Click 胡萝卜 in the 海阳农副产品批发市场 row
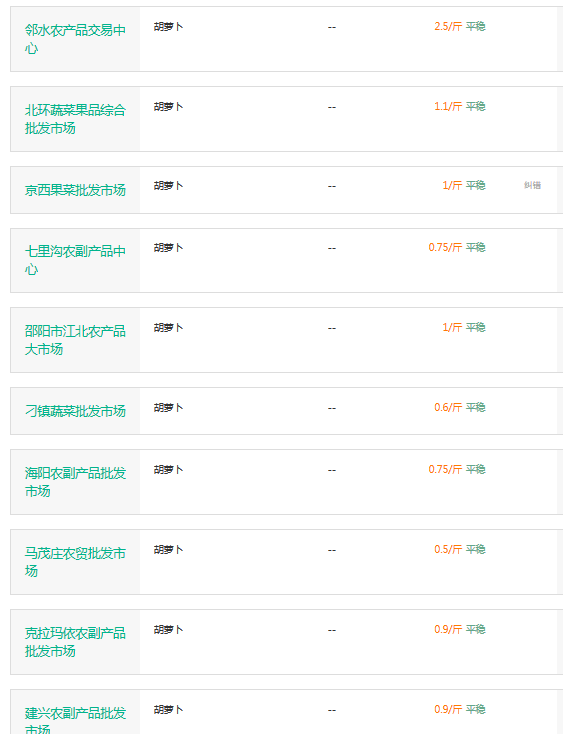 [x=168, y=470]
